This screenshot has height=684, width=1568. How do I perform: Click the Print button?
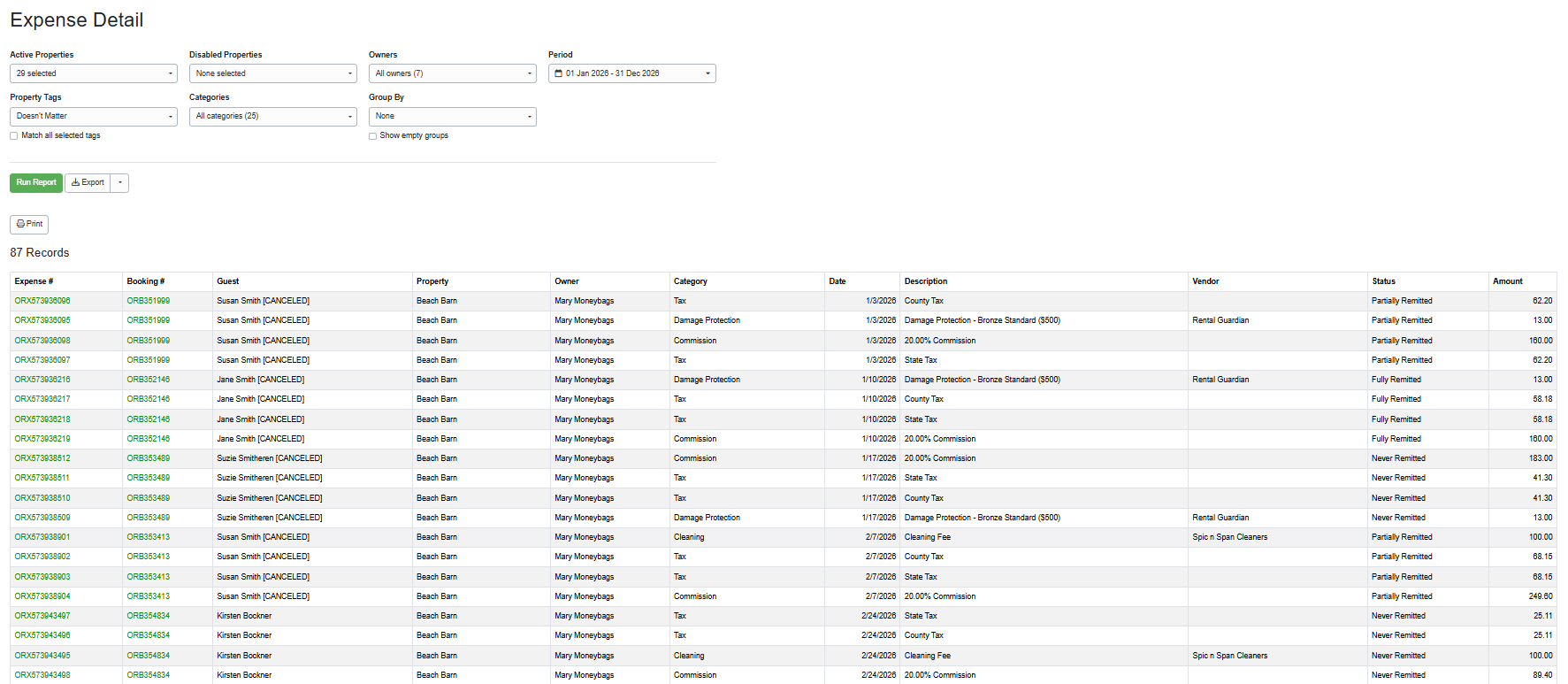point(29,224)
